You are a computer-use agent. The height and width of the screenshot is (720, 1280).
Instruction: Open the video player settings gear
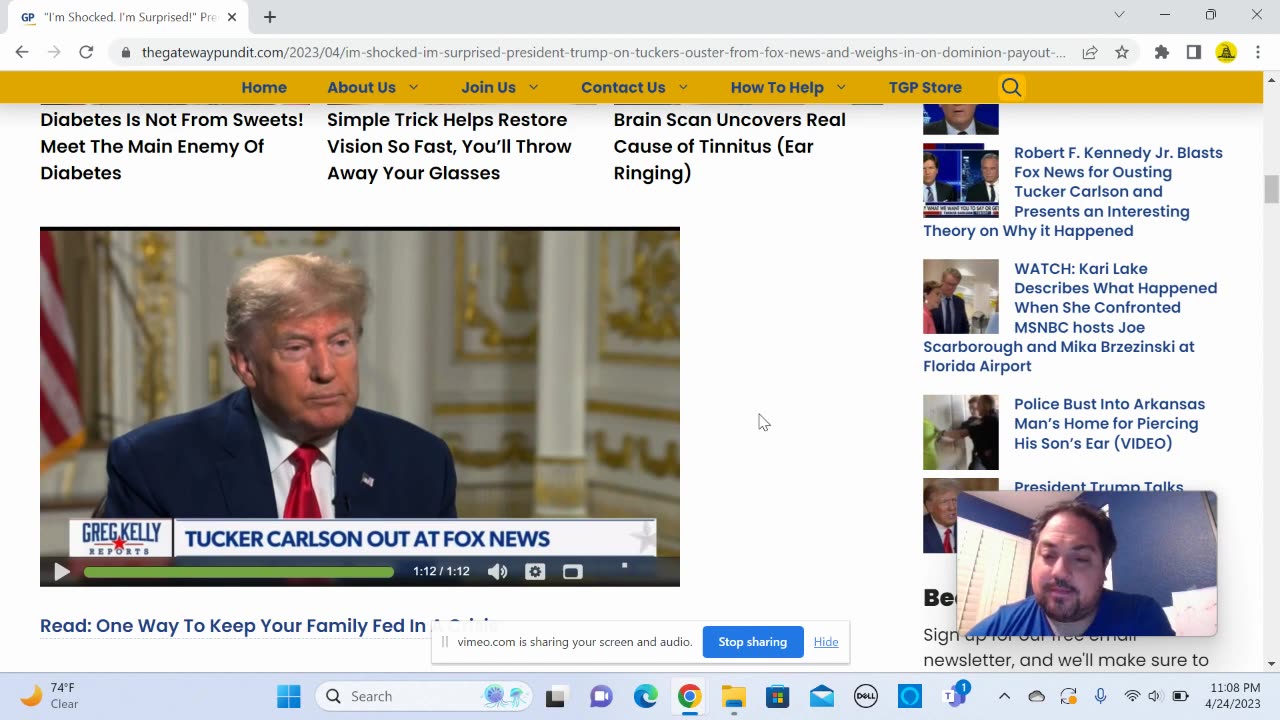pos(535,572)
